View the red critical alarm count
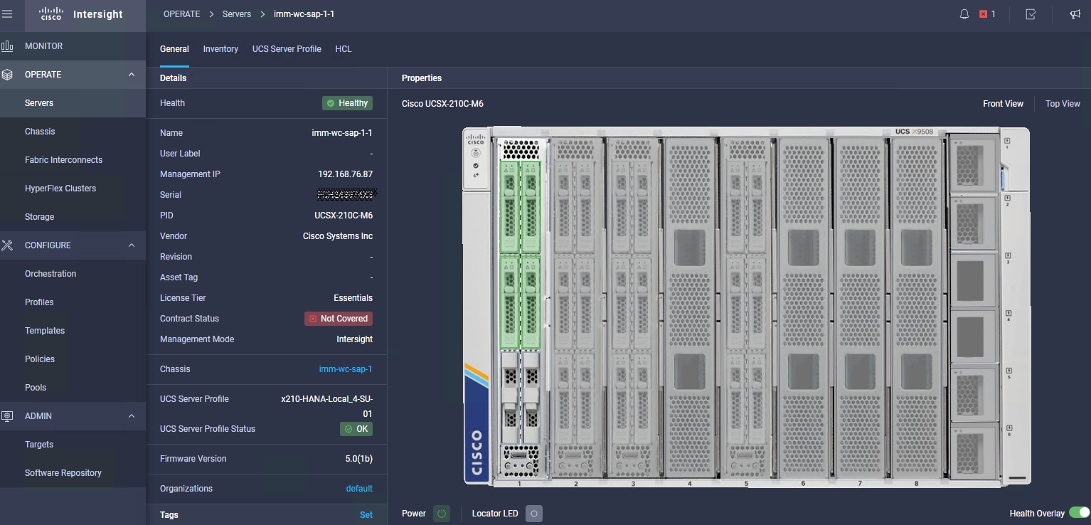Viewport: 1091px width, 525px height. 987,14
